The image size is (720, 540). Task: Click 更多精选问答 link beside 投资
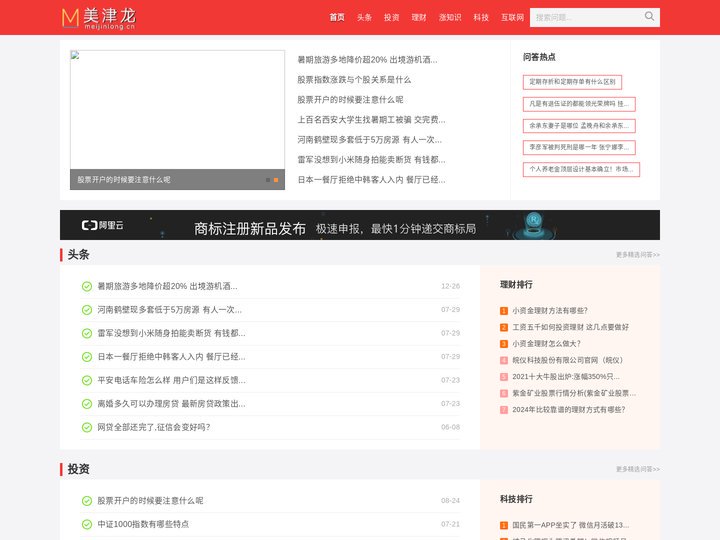637,469
